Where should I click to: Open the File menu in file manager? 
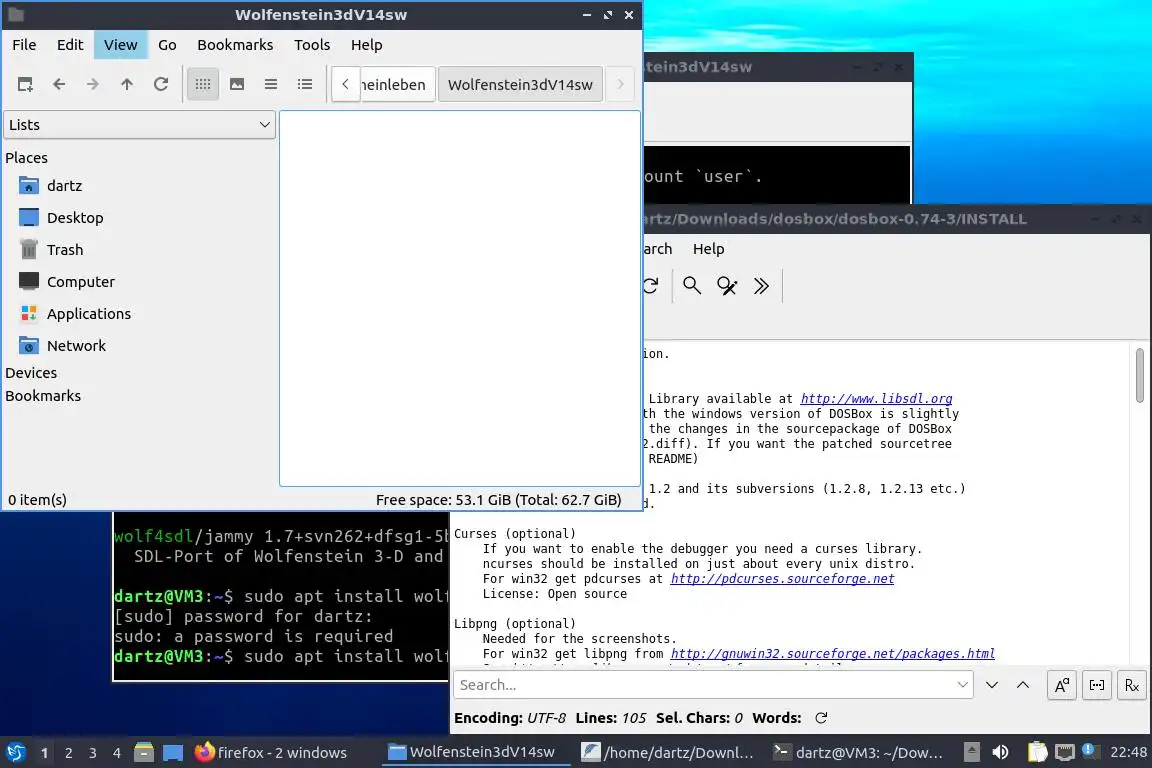tap(24, 45)
